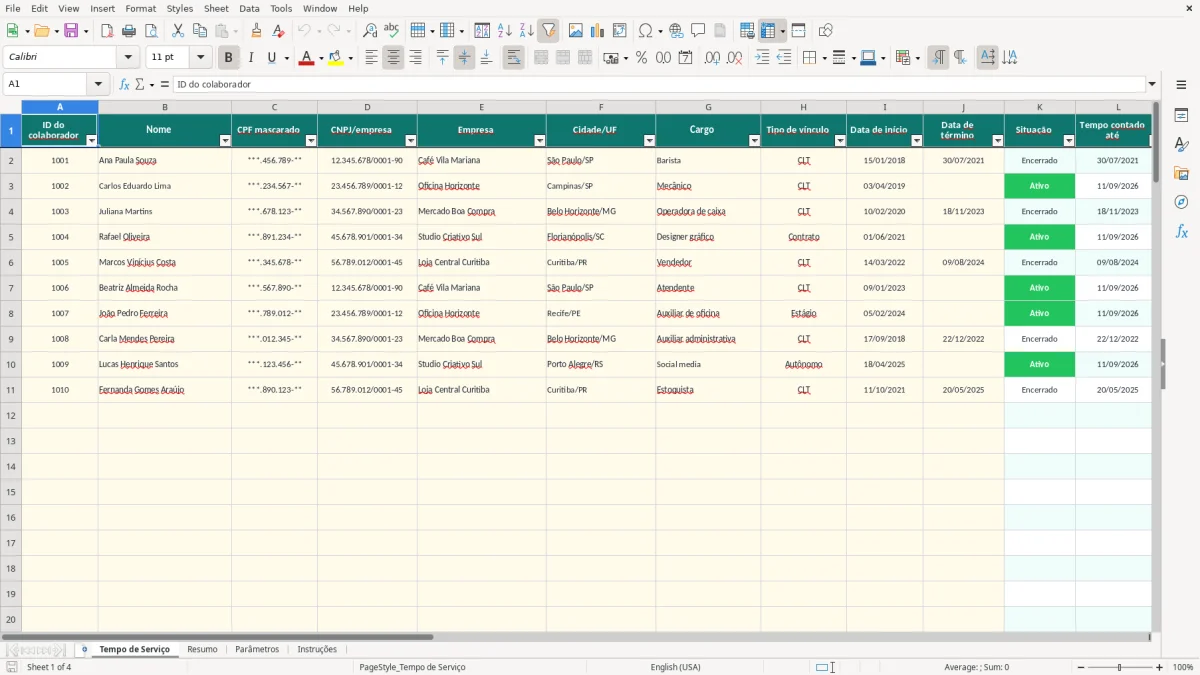Open the sidebar Gallery panel
This screenshot has width=1200, height=675.
coord(1181,173)
